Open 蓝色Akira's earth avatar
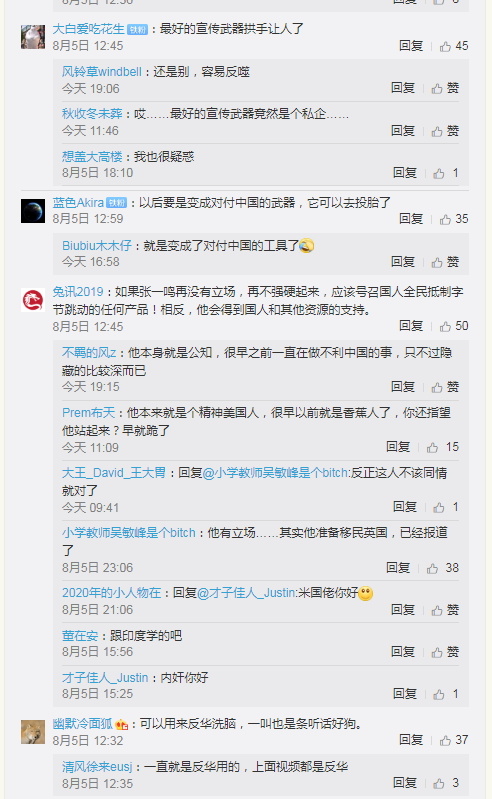Screen dimensions: 492x799 click(33, 210)
